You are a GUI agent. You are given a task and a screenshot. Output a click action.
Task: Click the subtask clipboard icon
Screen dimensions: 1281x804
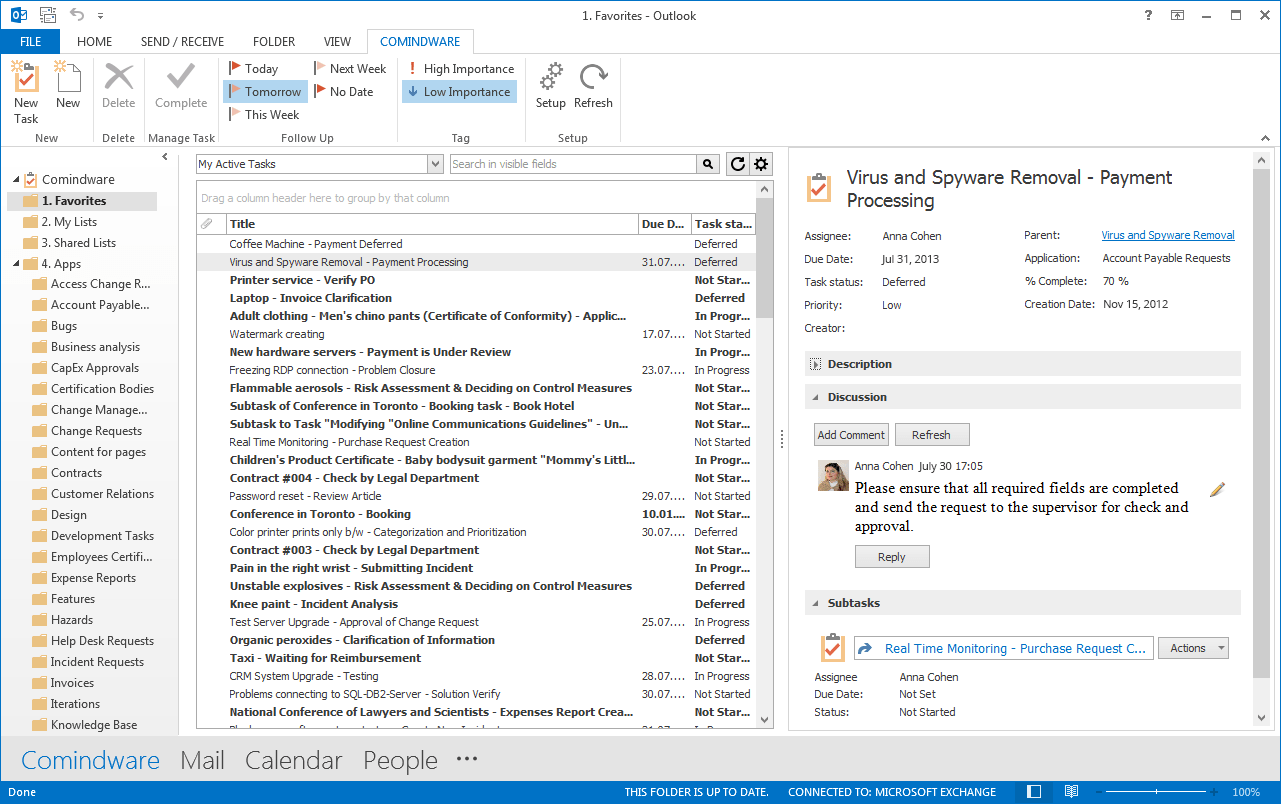tap(833, 648)
